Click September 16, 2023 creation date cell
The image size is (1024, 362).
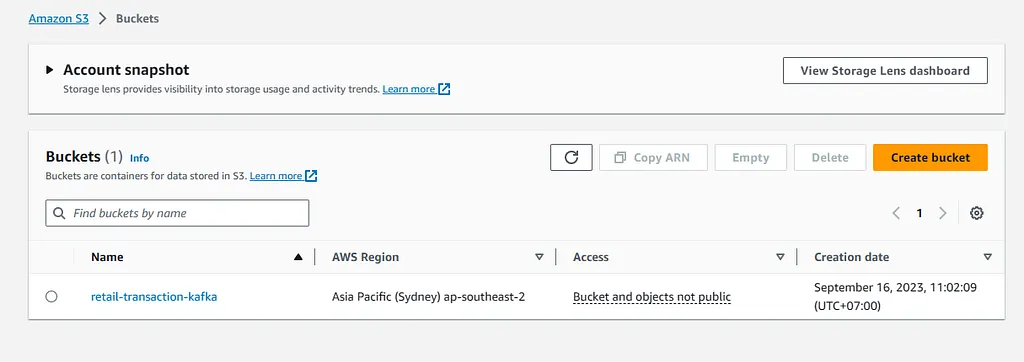tap(895, 297)
